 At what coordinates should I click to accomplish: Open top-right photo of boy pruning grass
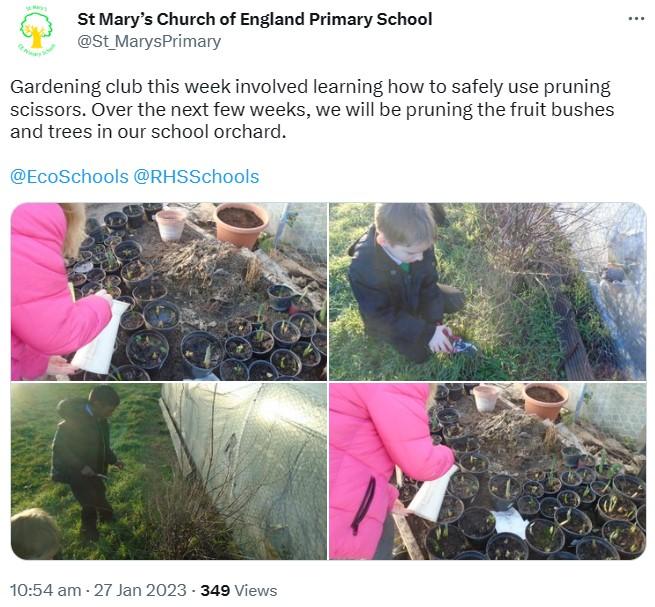pos(487,292)
